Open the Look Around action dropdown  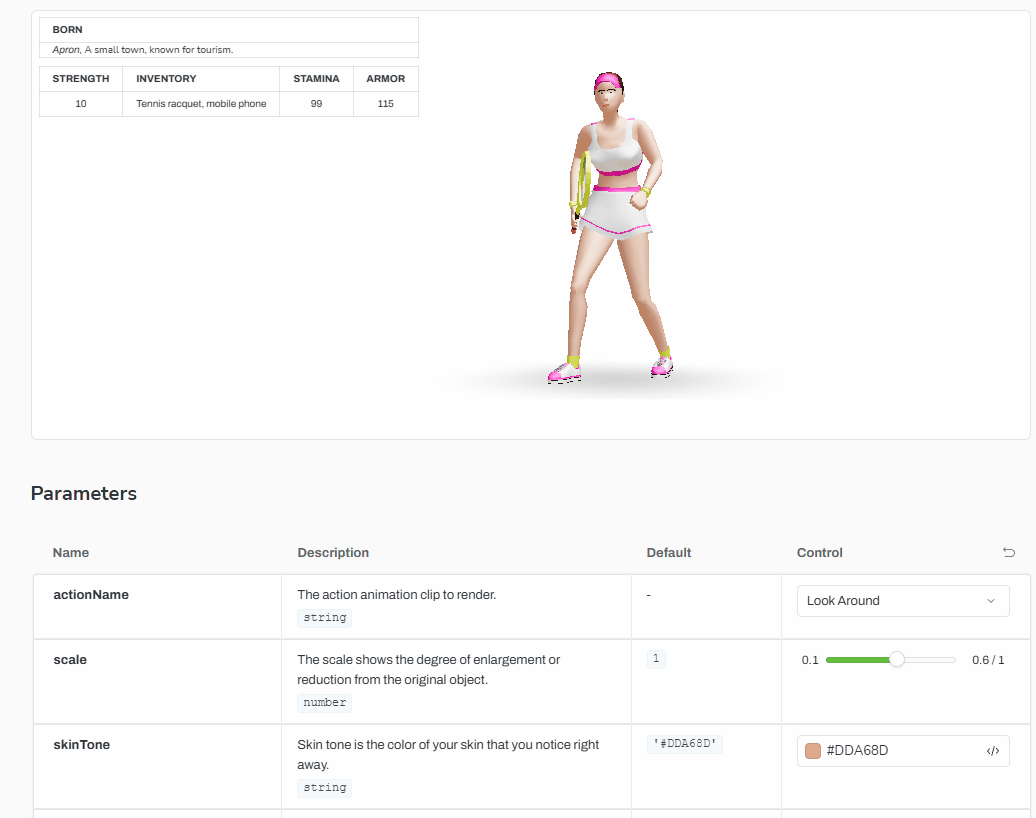click(x=902, y=601)
